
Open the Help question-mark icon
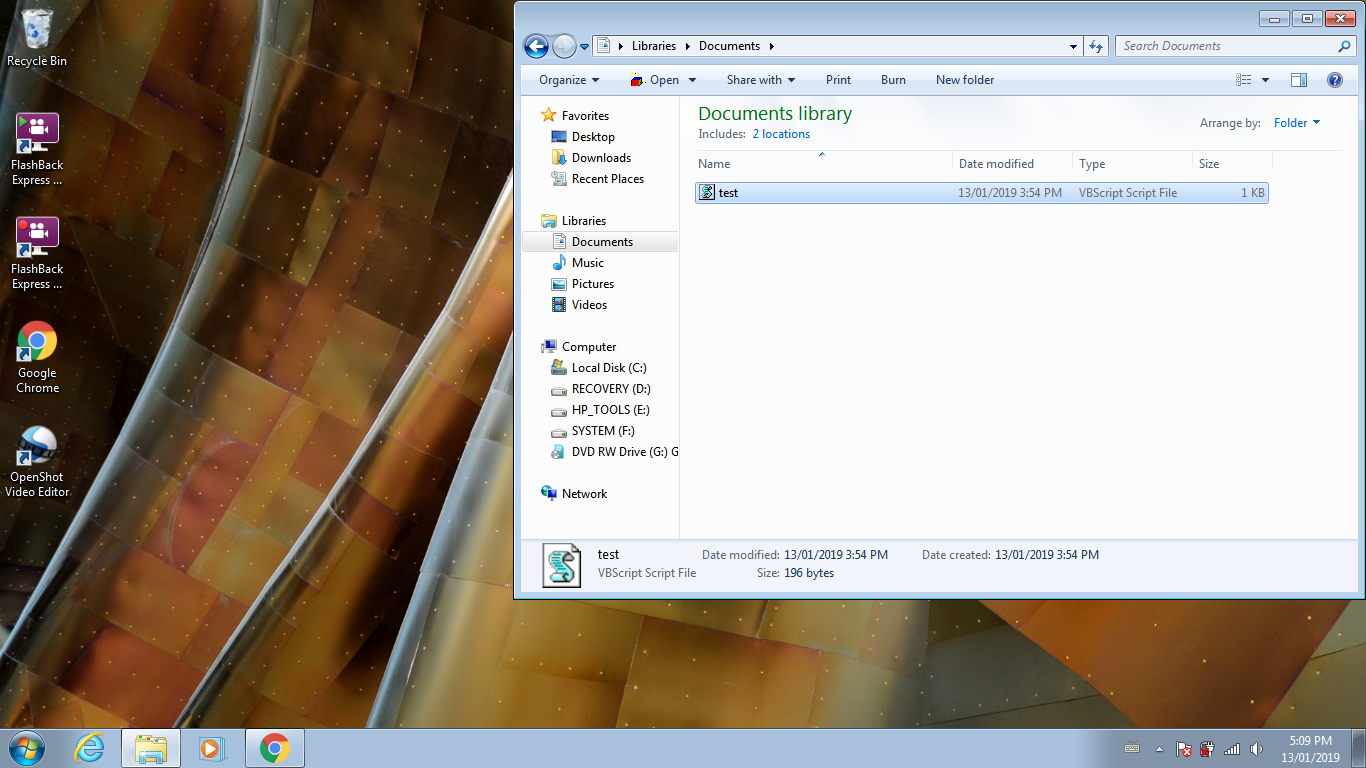(x=1335, y=79)
